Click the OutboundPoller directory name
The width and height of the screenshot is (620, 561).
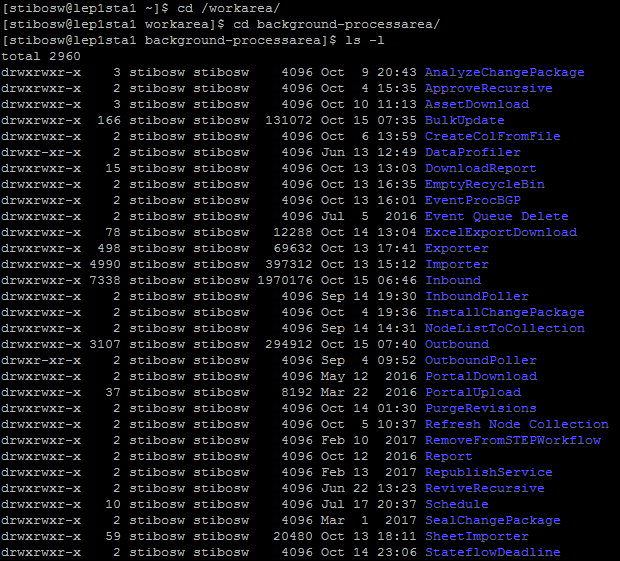point(480,361)
